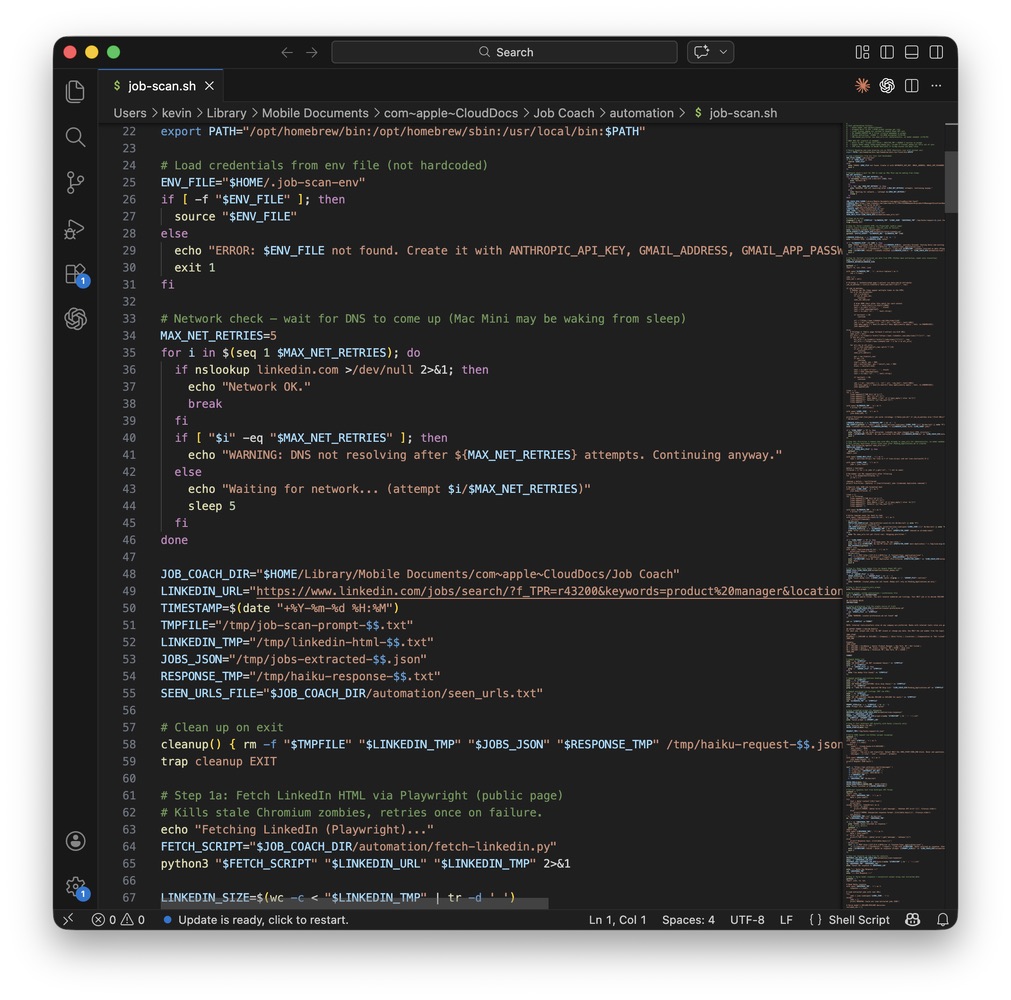1011x1000 pixels.
Task: Click MAX_NET_RETRIES=5 on line 34
Action: point(219,336)
